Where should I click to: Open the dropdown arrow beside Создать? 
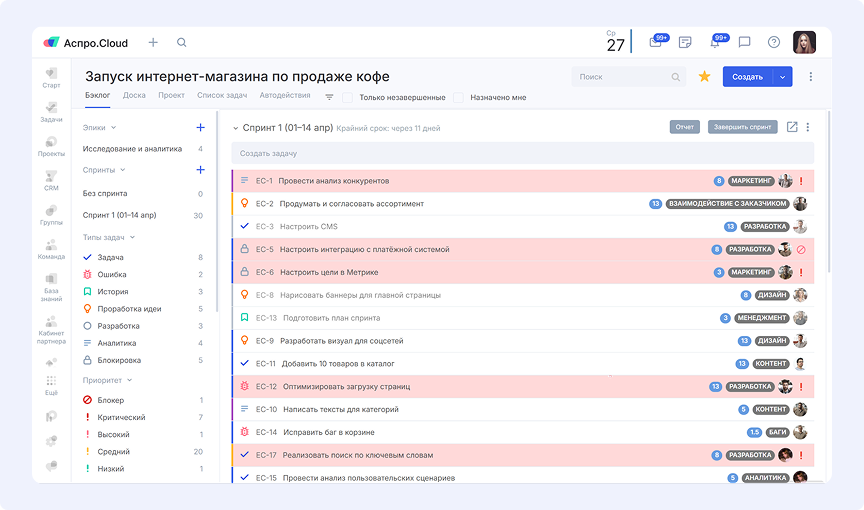click(x=783, y=76)
